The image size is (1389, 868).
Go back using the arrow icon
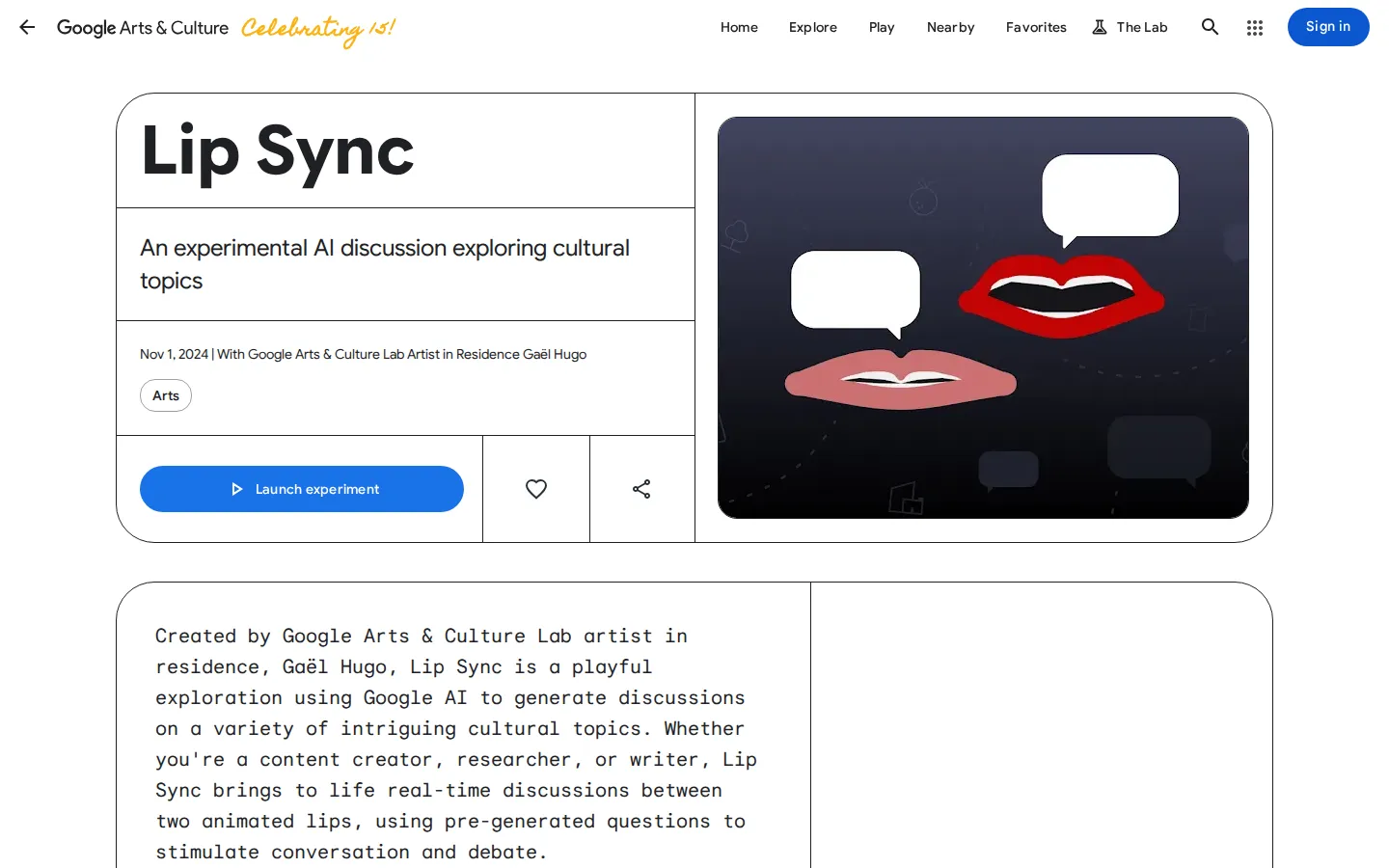[27, 27]
